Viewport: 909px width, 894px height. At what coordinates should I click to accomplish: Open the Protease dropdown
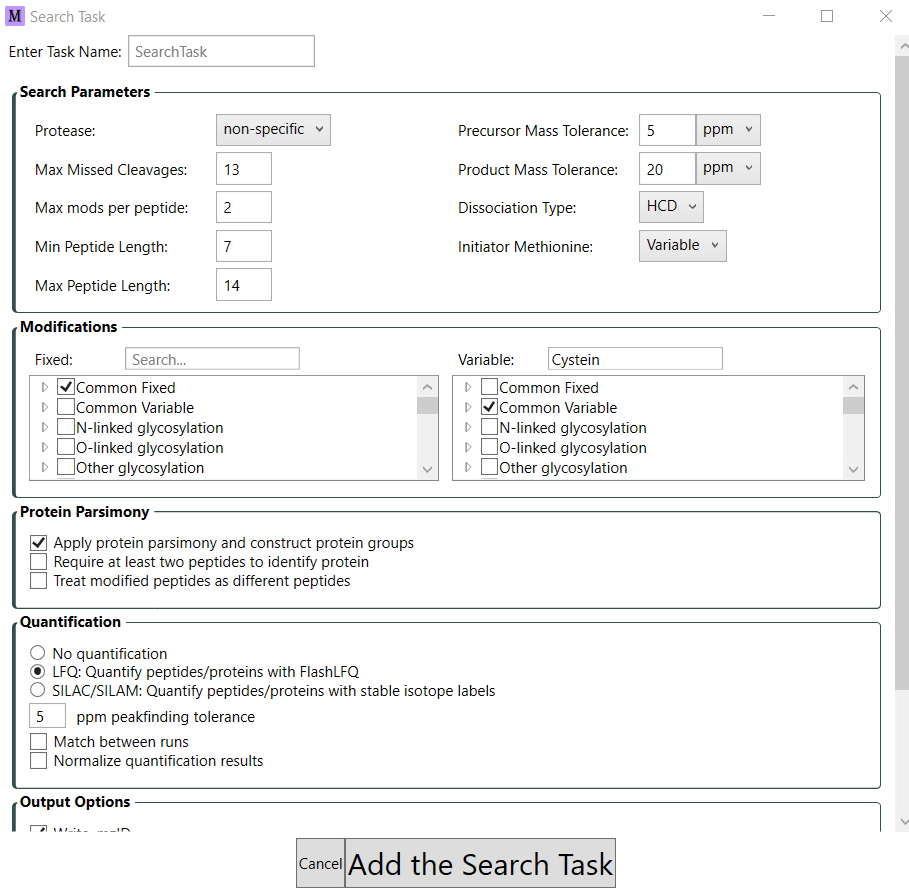point(272,129)
